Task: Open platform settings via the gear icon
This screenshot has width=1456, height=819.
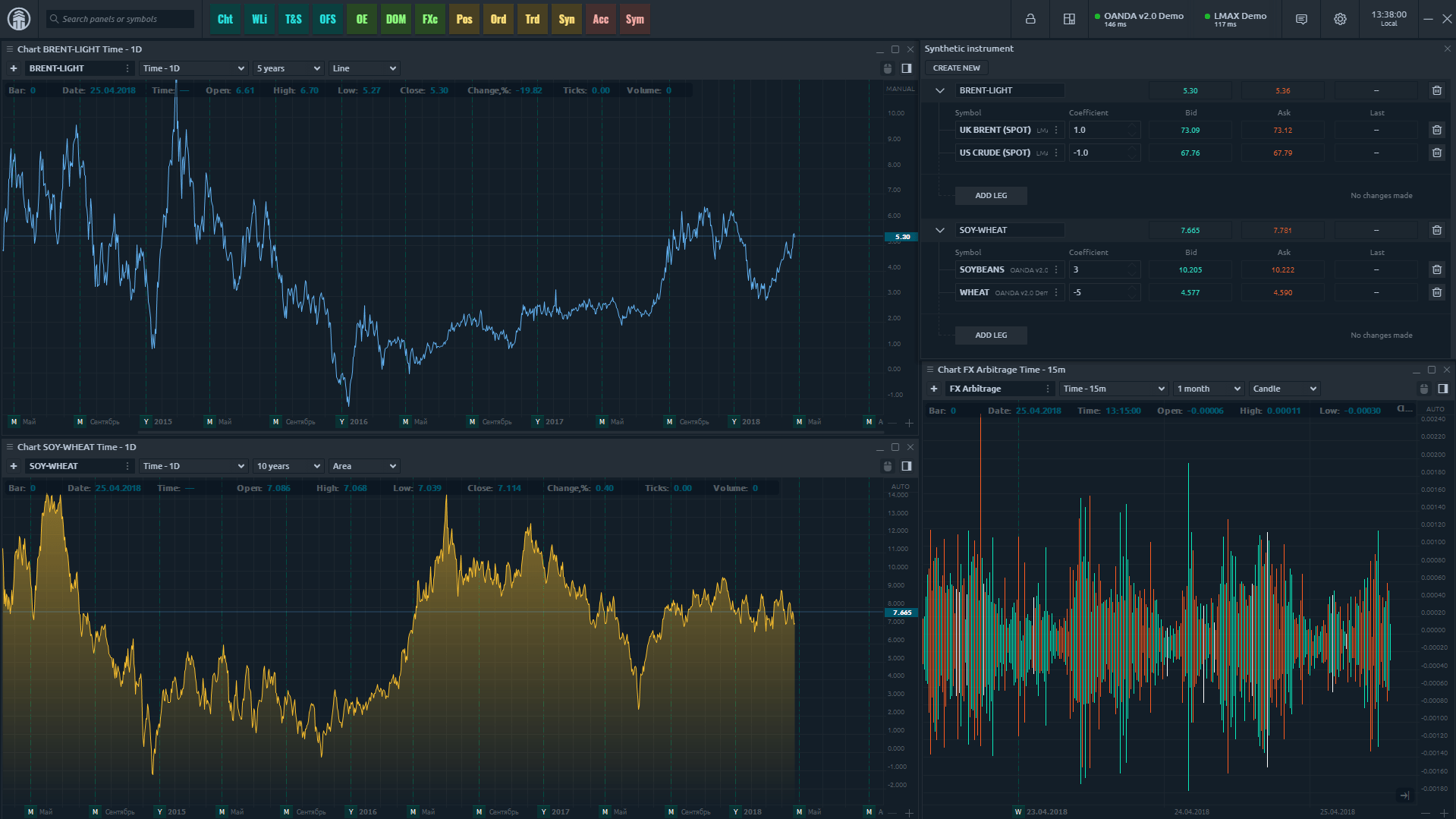Action: click(1339, 19)
